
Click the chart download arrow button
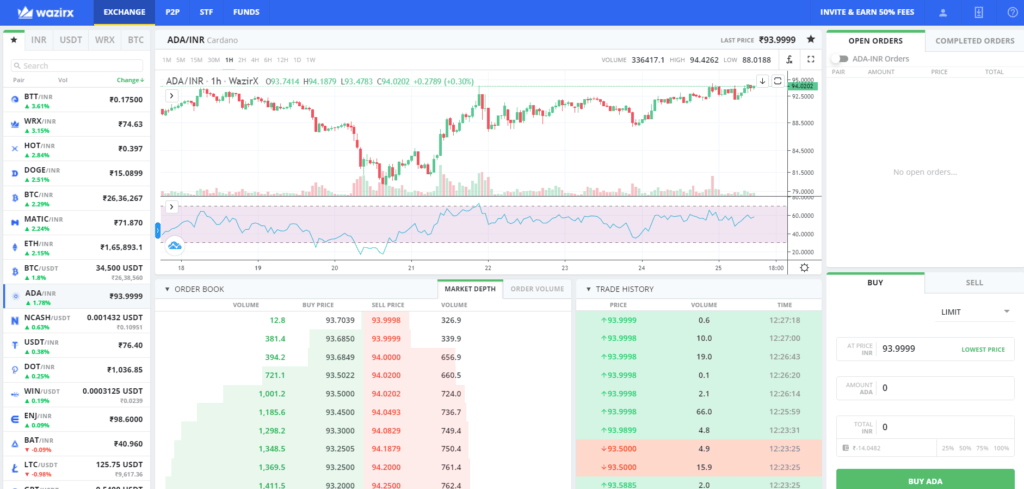(762, 81)
